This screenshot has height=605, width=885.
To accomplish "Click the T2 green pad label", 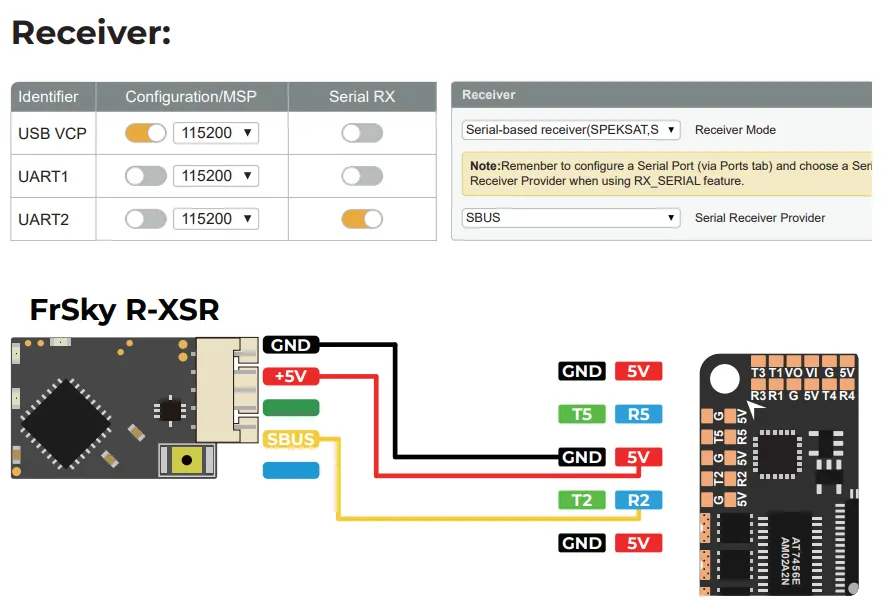I will [581, 500].
